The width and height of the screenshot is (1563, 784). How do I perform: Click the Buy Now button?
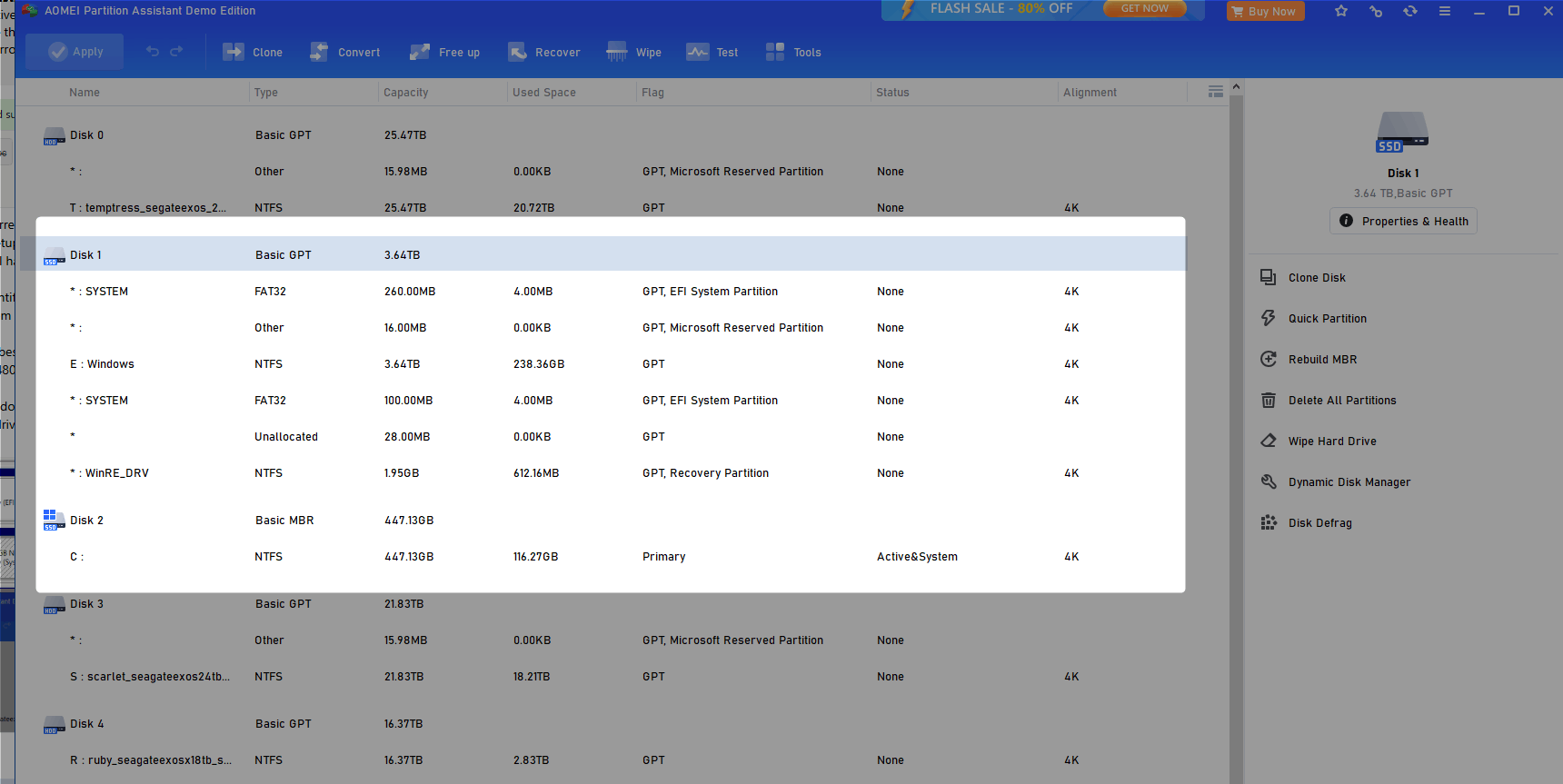[x=1265, y=11]
